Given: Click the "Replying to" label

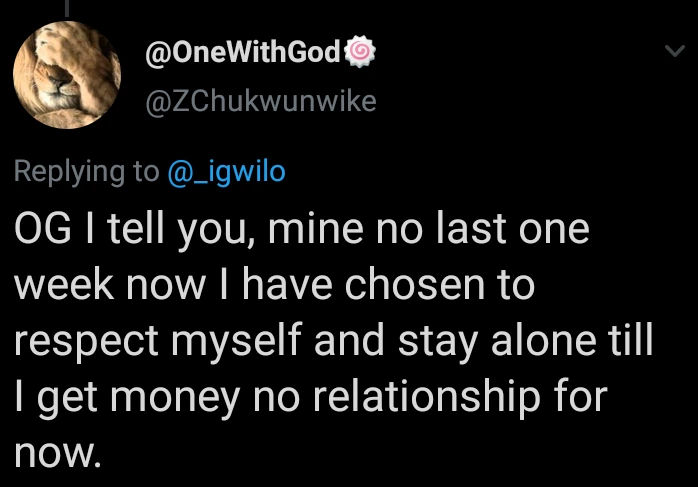Looking at the screenshot, I should [x=86, y=172].
